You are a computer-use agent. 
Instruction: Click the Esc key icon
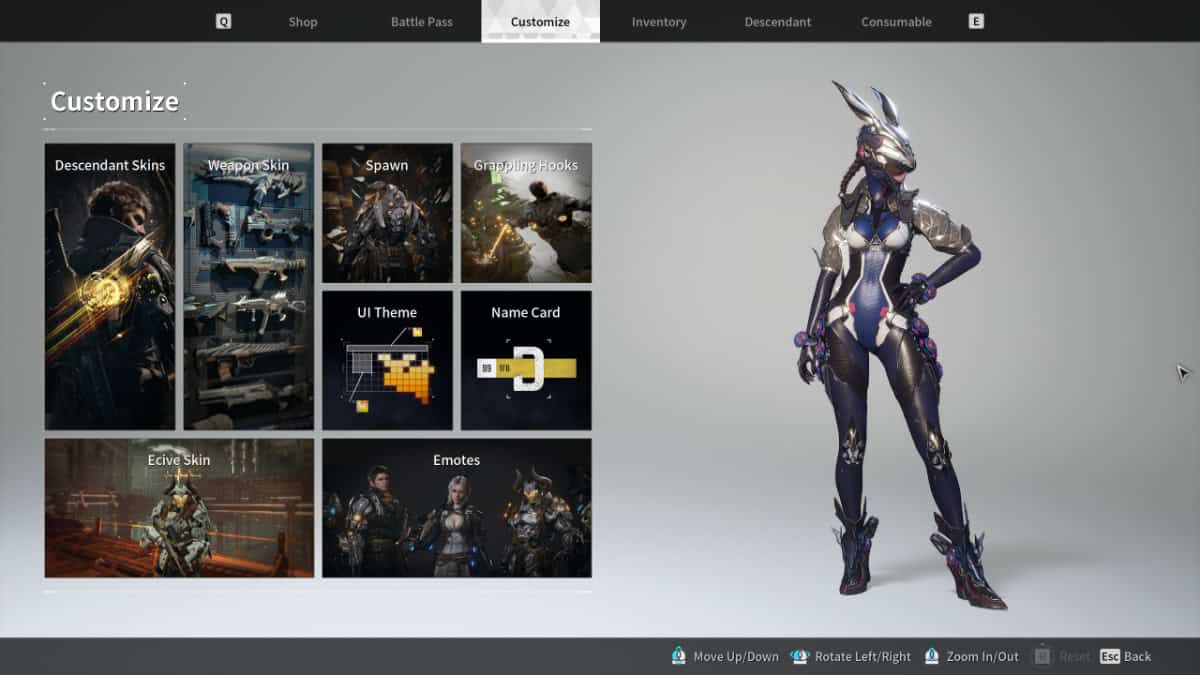click(x=1109, y=656)
